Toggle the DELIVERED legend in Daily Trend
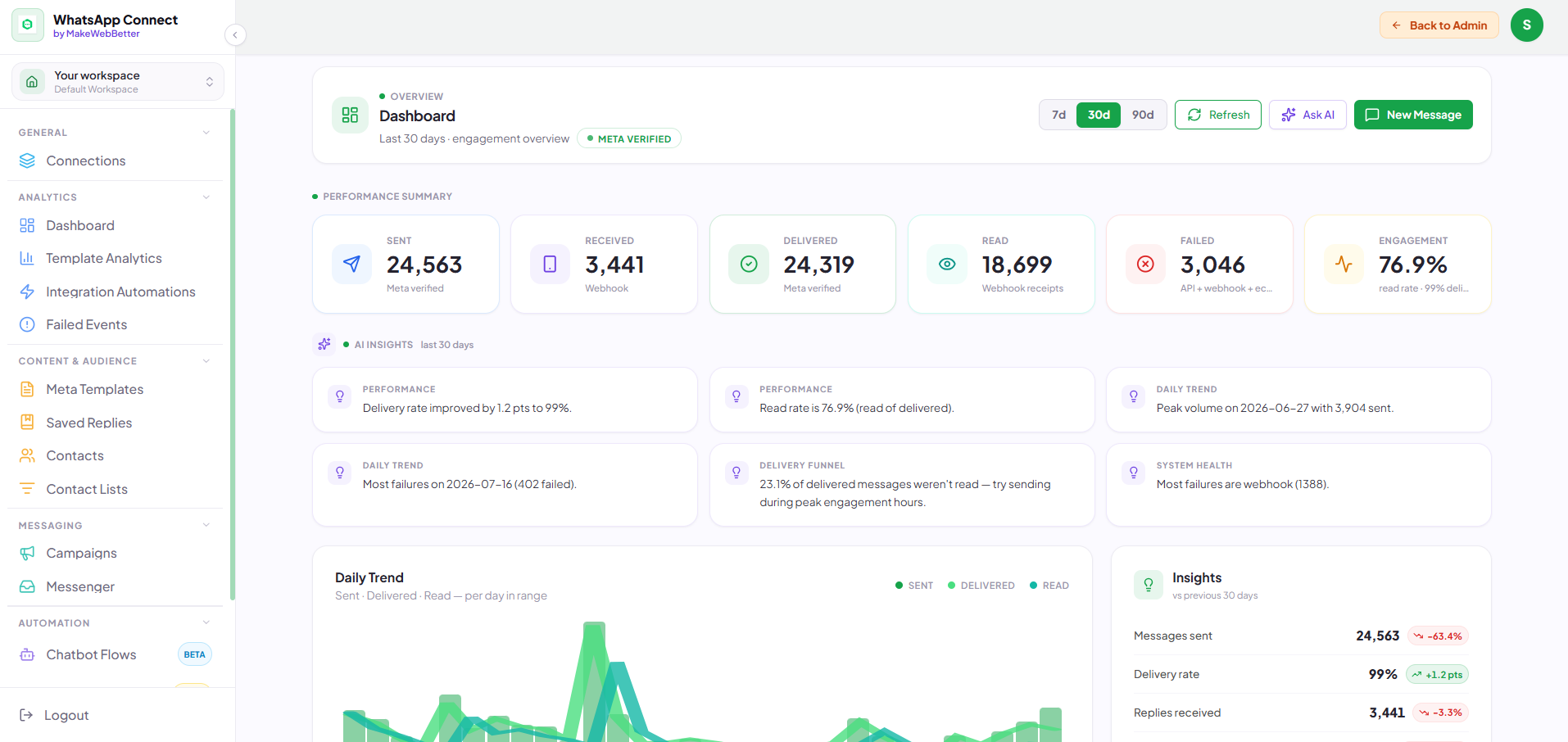This screenshot has width=1568, height=742. [981, 586]
